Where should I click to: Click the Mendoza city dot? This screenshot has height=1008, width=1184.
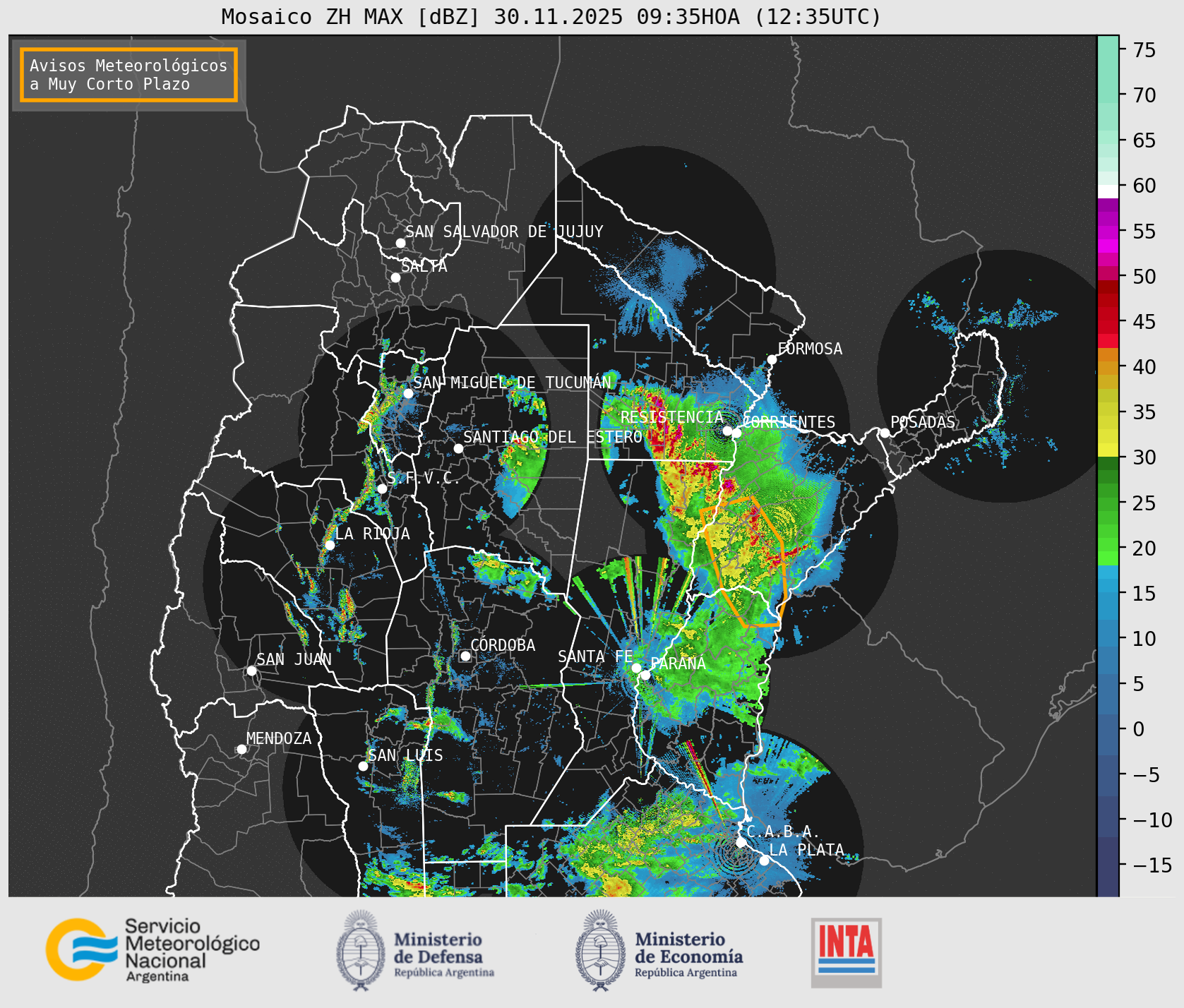241,749
